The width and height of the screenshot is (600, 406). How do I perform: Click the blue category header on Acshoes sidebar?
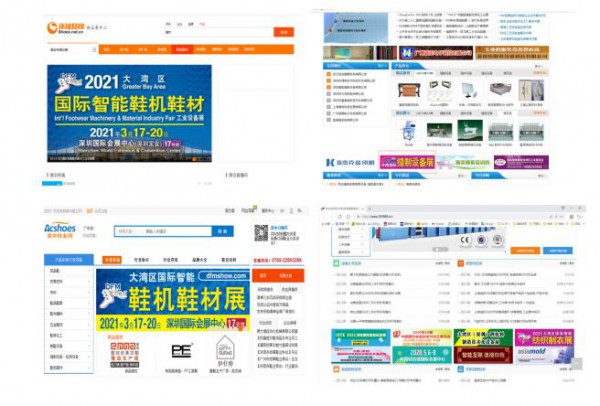(x=69, y=259)
